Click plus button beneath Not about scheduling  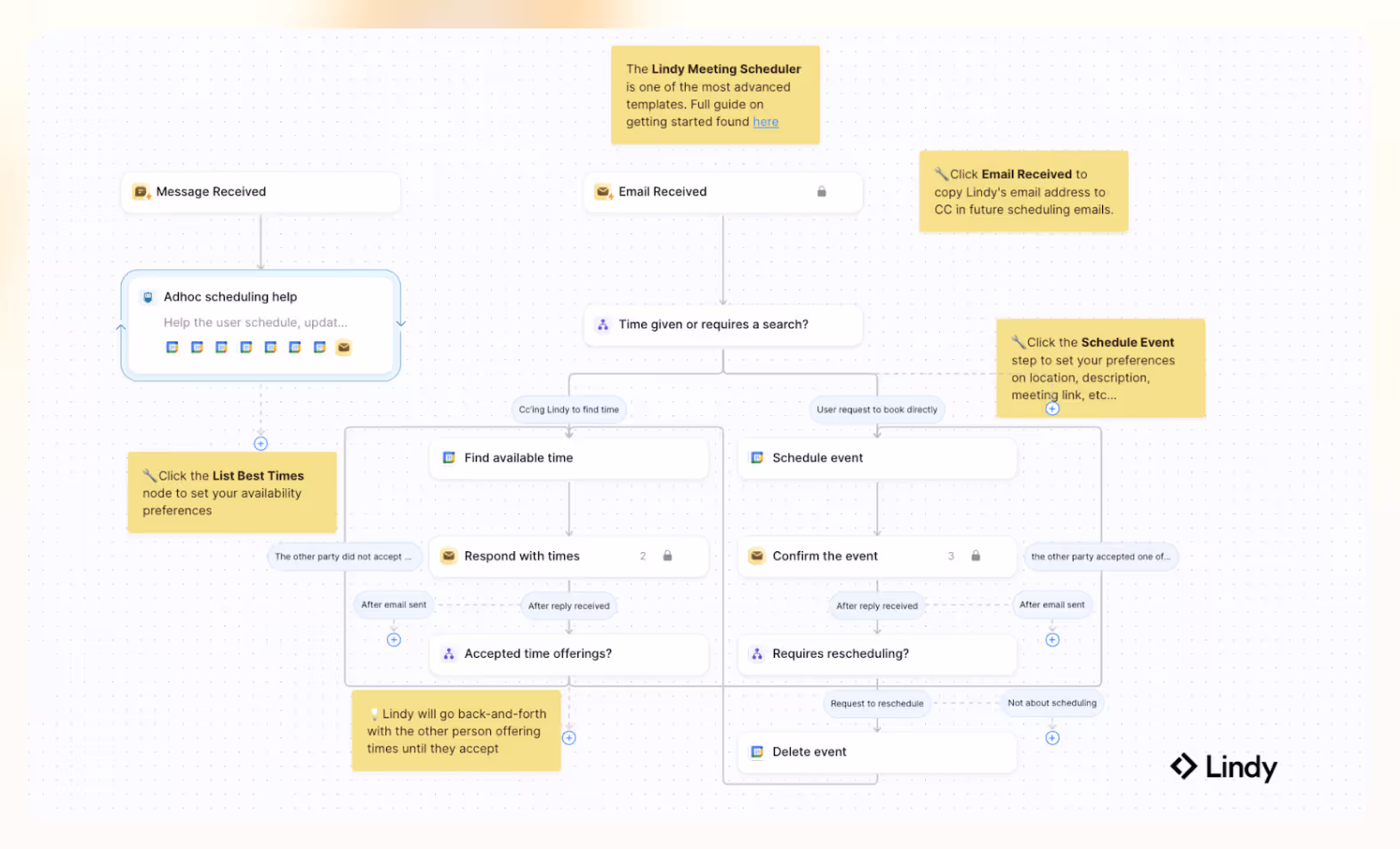[x=1052, y=738]
